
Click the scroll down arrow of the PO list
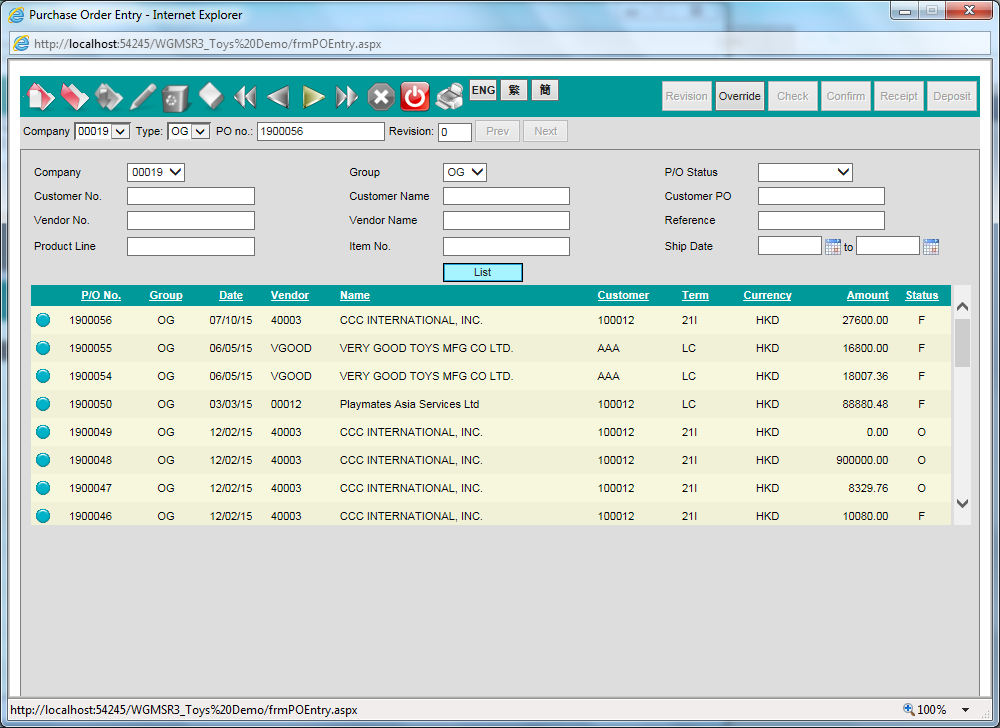[x=962, y=503]
